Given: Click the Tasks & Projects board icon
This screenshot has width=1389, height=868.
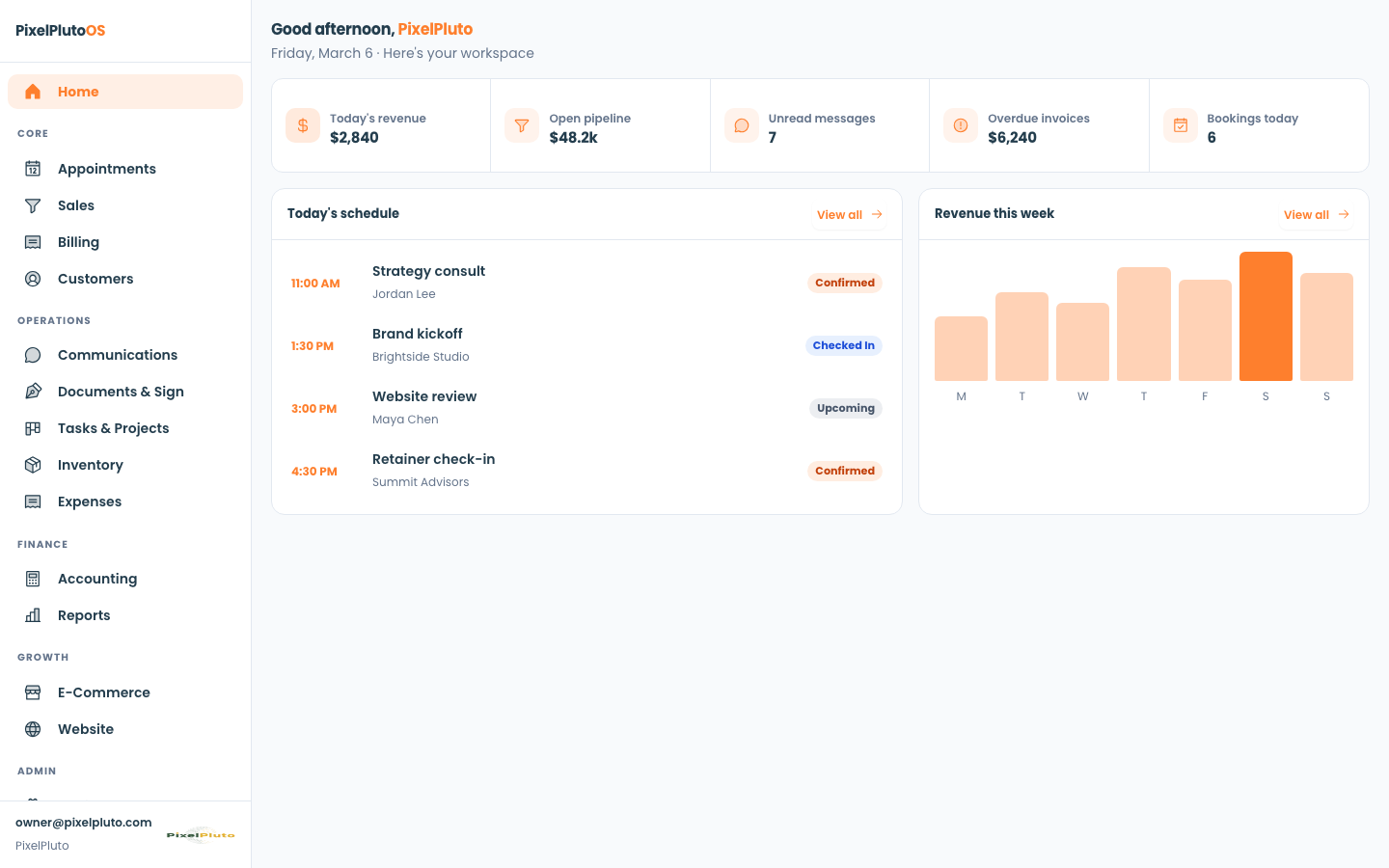Looking at the screenshot, I should click(33, 428).
